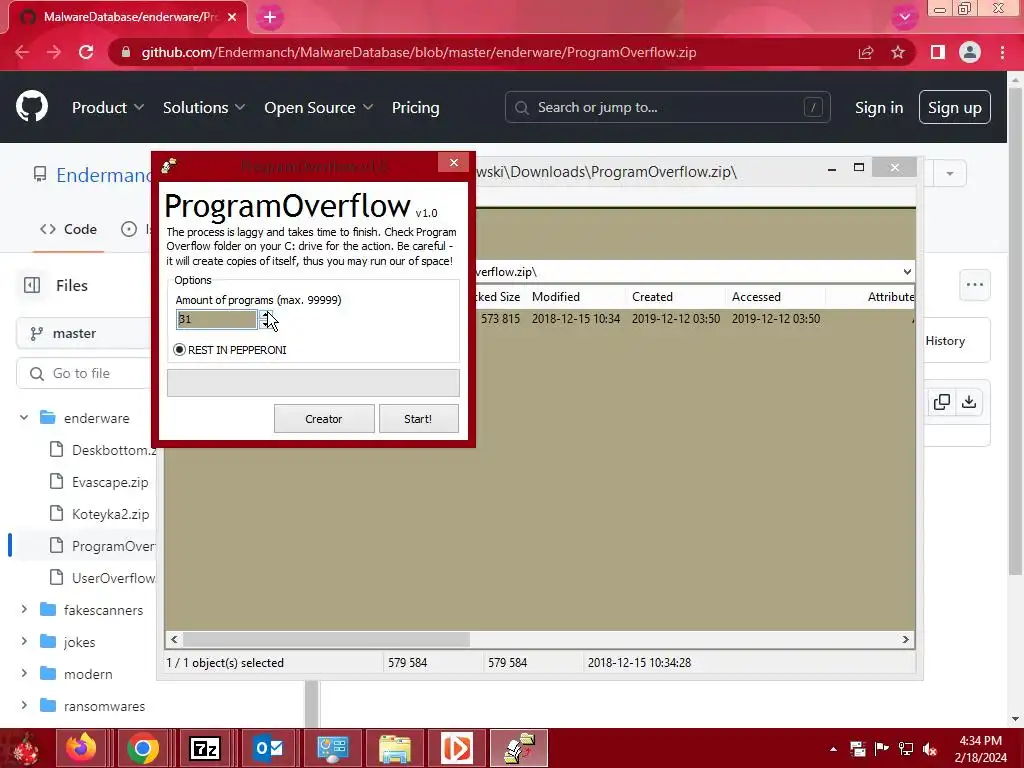Screen dimensions: 1024x768
Task: Open the master branch selector
Action: (85, 334)
